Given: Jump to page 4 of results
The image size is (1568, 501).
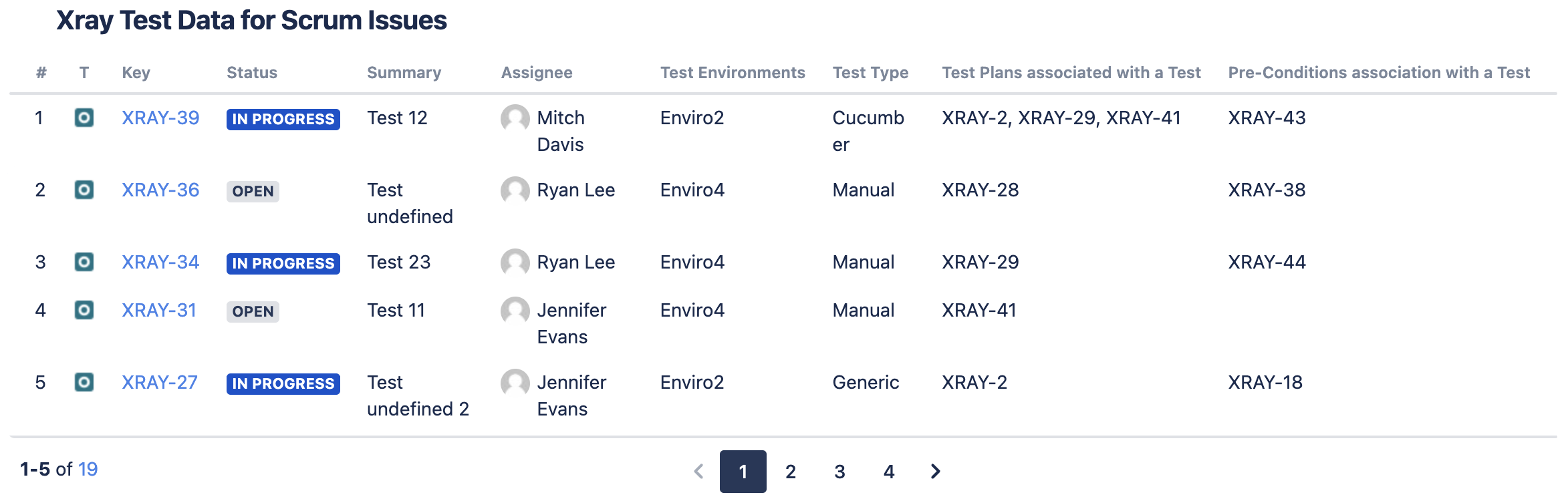Looking at the screenshot, I should (889, 472).
